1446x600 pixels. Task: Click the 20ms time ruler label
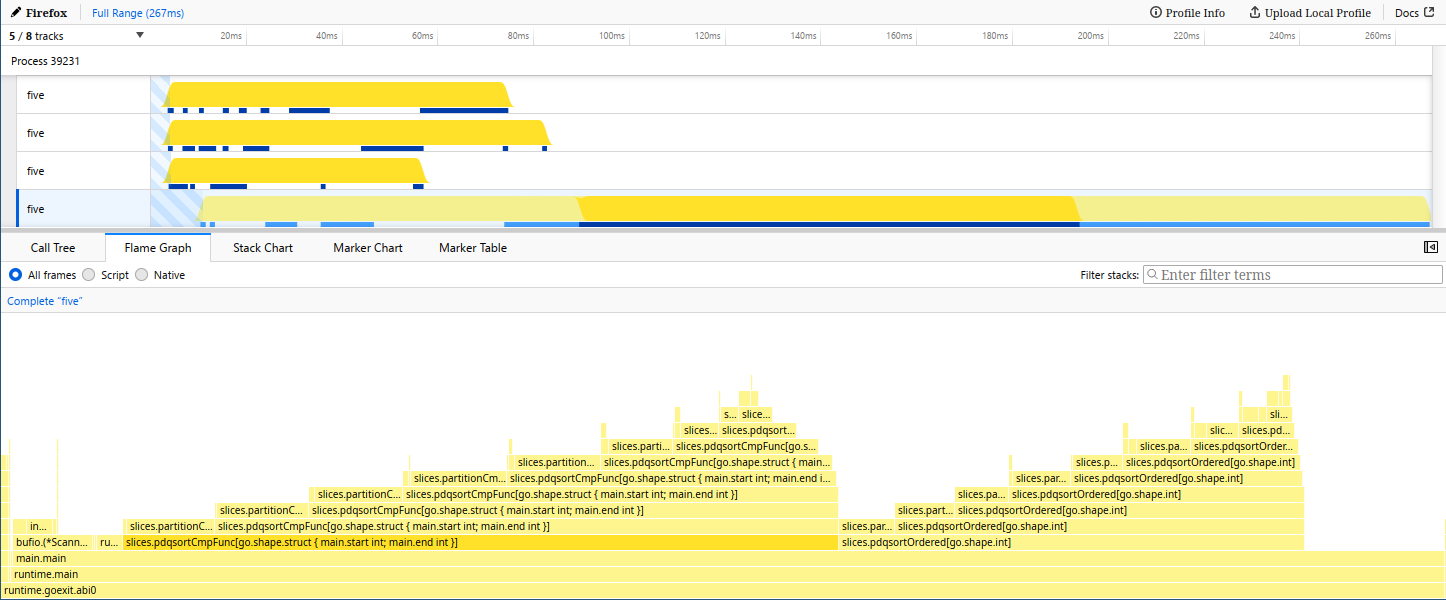pyautogui.click(x=231, y=36)
